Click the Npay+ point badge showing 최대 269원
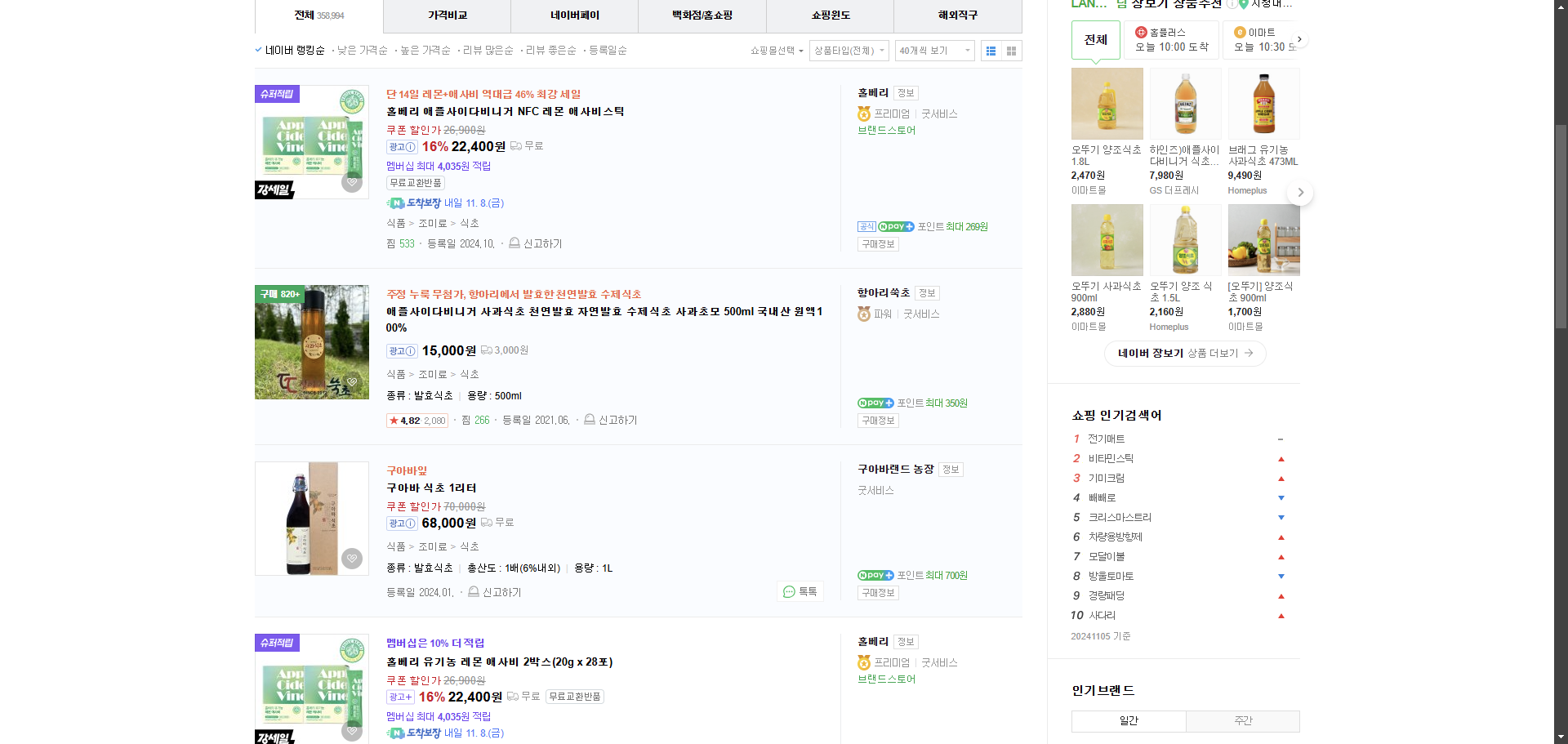Image resolution: width=1568 pixels, height=744 pixels. point(896,227)
